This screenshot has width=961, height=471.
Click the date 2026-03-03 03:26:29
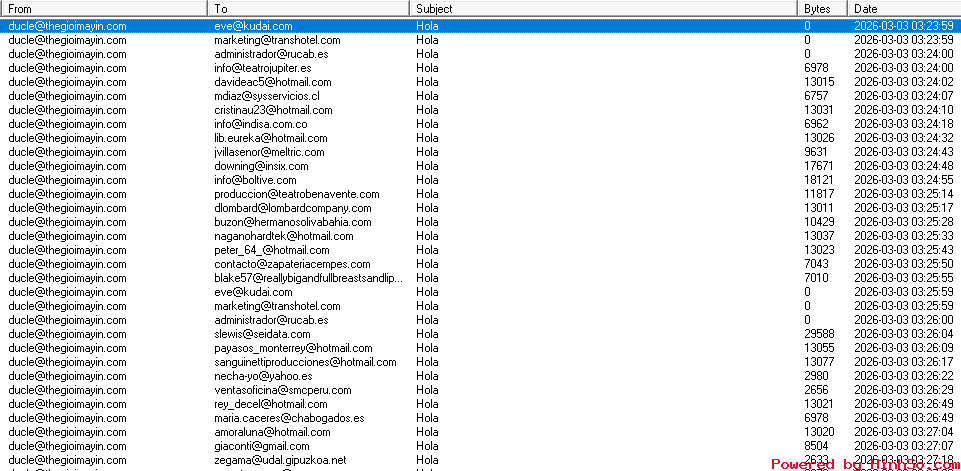903,391
